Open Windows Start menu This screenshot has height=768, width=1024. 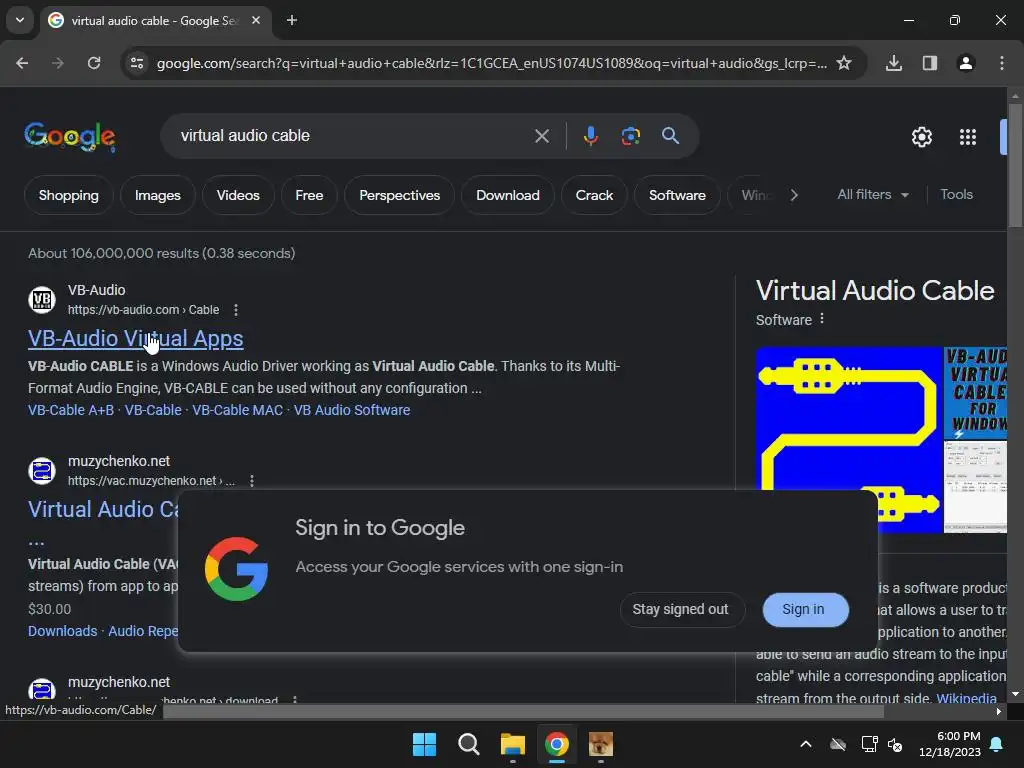tap(424, 744)
